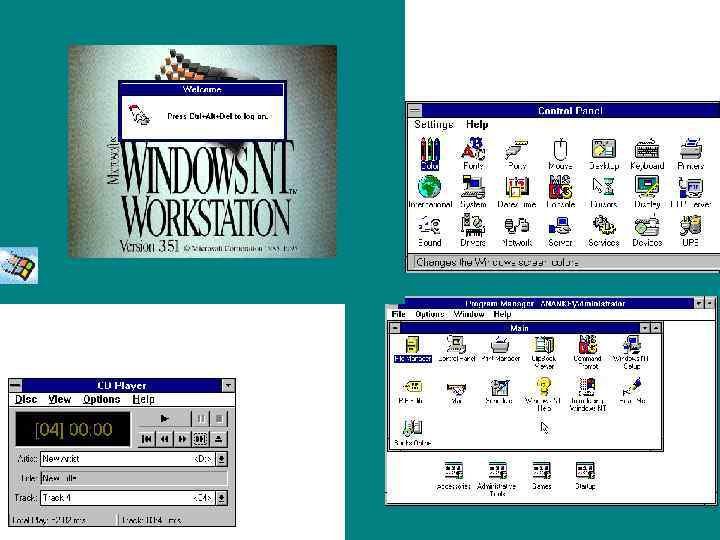Select Print Manager in the Main group

(501, 349)
